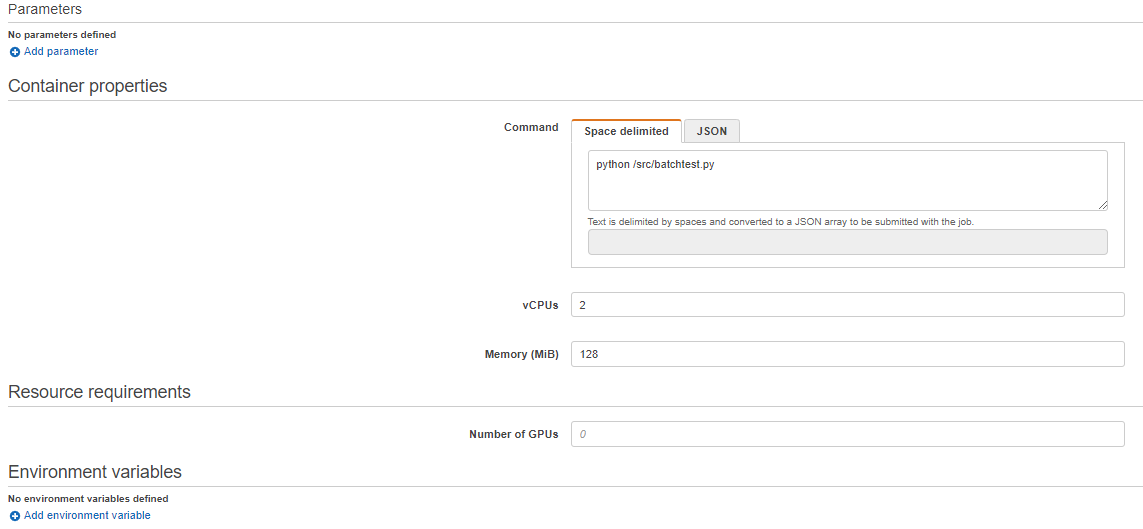The image size is (1143, 529).
Task: Click the Container properties heading
Action: (x=87, y=86)
